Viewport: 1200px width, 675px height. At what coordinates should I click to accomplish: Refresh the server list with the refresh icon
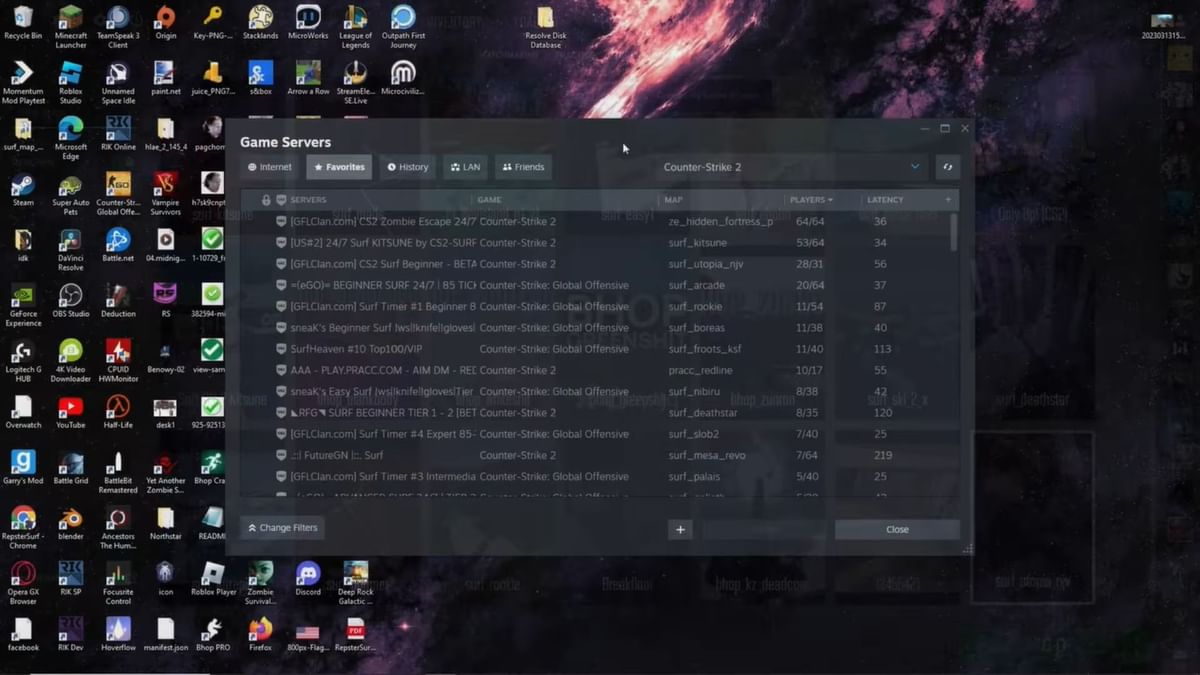pos(947,167)
